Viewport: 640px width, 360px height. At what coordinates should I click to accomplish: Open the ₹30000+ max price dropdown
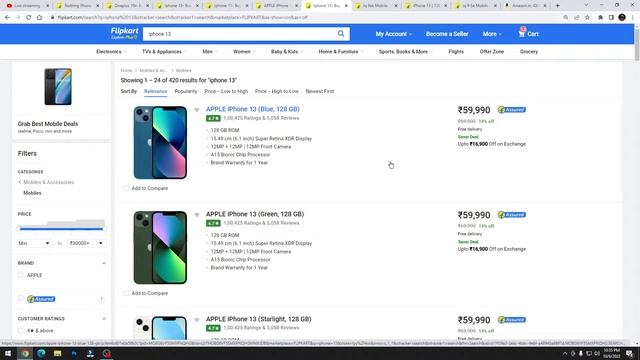tap(86, 243)
